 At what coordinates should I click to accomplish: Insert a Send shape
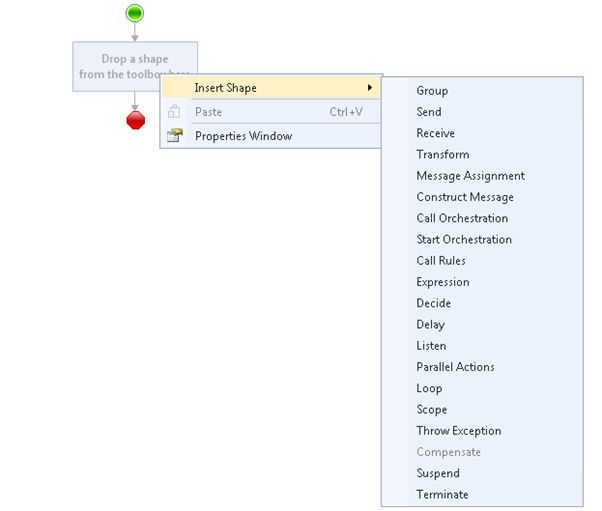429,112
